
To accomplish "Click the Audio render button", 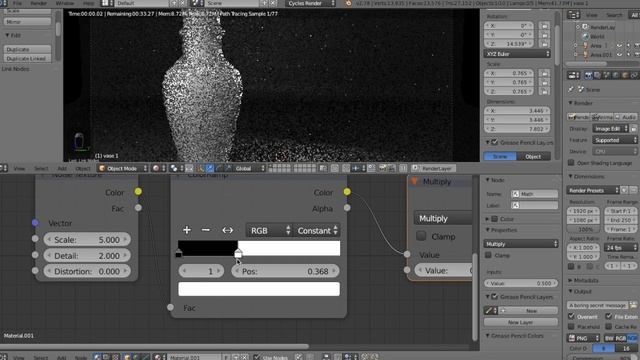I will pyautogui.click(x=626, y=117).
